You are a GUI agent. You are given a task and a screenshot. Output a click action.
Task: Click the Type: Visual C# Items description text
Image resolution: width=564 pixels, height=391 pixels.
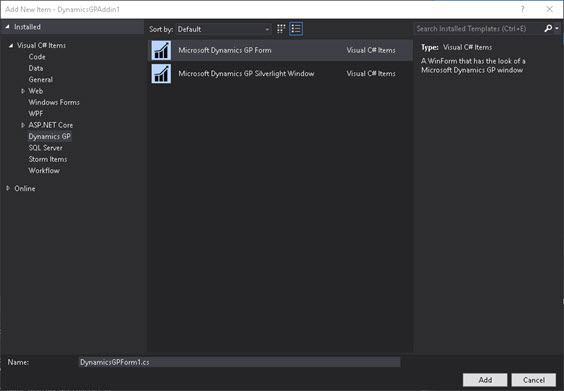tap(456, 47)
